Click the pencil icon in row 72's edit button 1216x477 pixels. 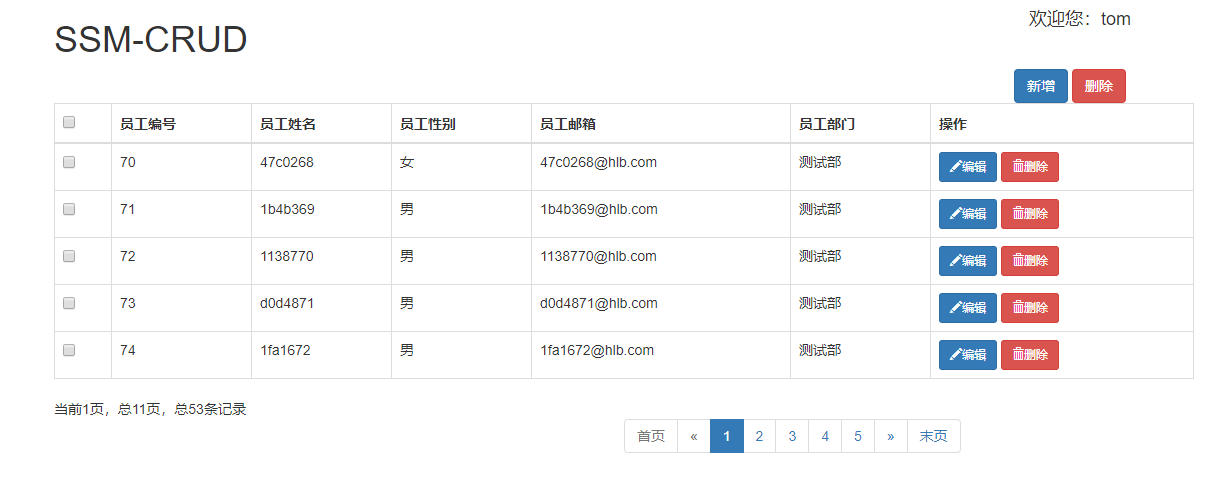[955, 261]
